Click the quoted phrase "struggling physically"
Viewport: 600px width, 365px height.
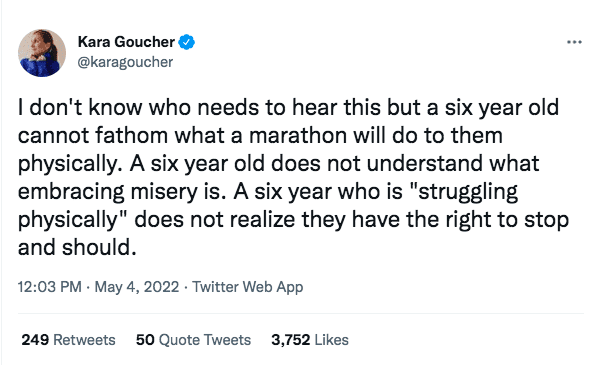pyautogui.click(x=268, y=205)
